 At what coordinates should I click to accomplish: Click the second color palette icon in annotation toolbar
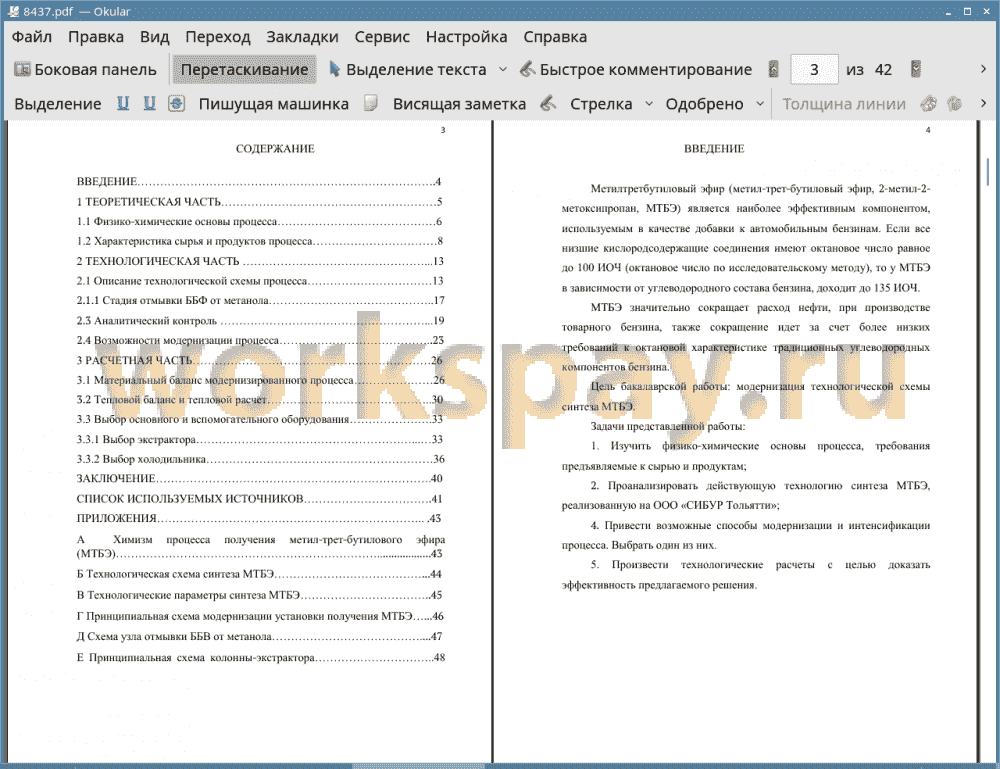954,103
